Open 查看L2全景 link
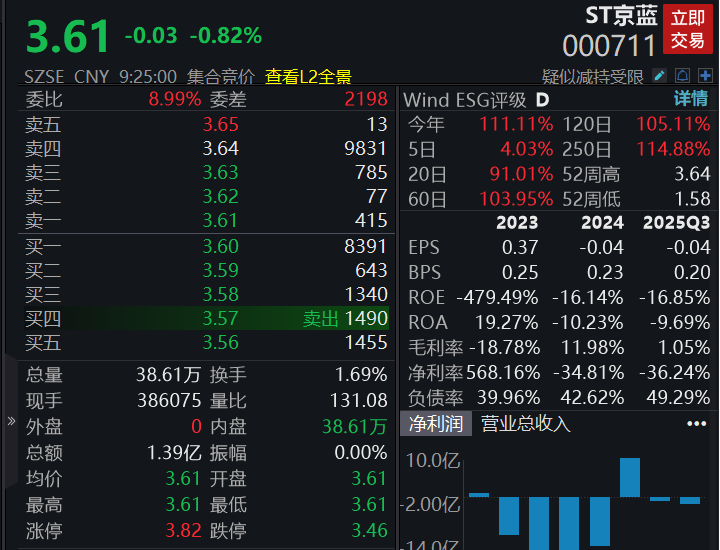 [x=308, y=77]
